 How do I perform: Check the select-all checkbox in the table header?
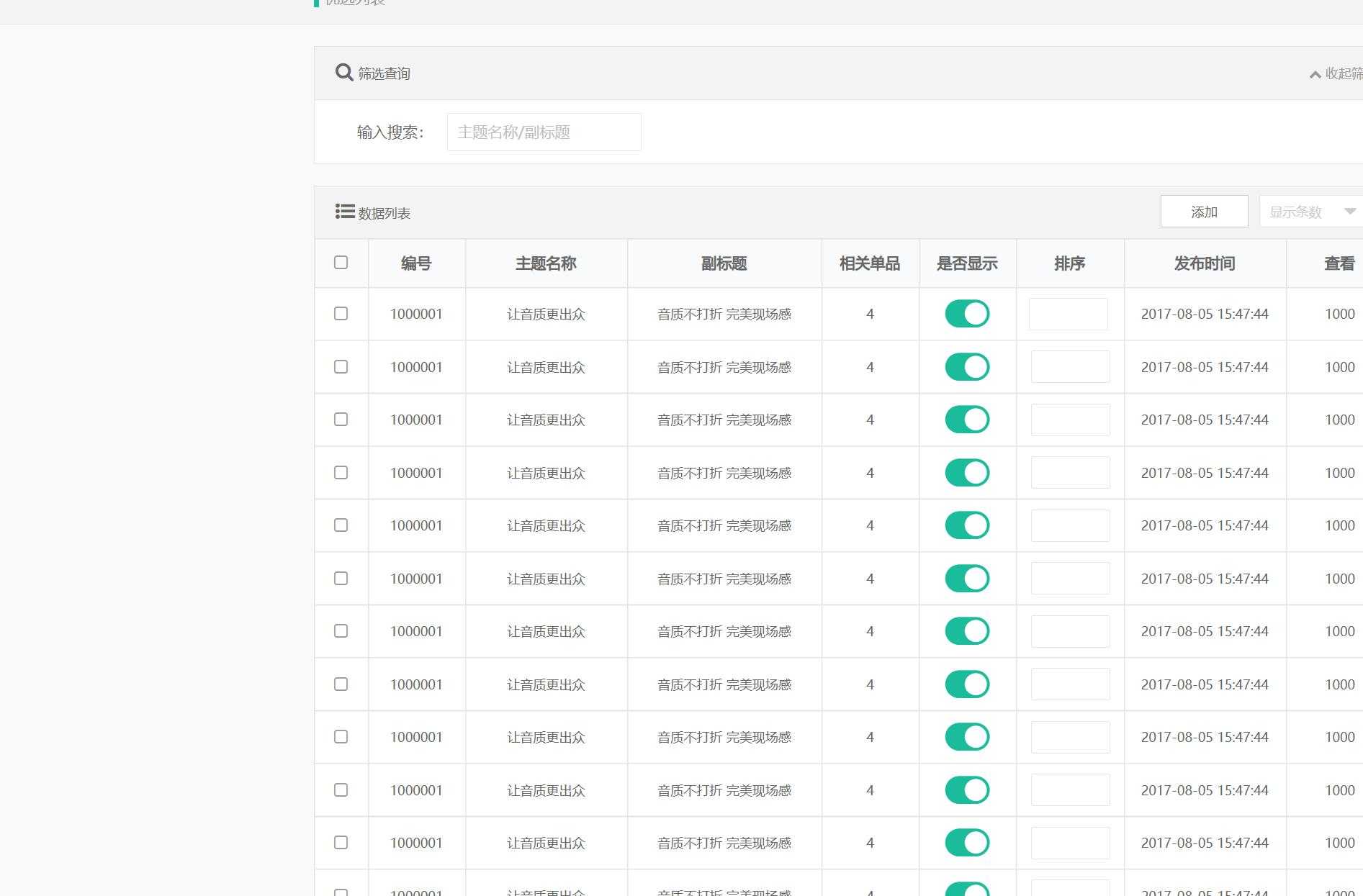pyautogui.click(x=341, y=263)
